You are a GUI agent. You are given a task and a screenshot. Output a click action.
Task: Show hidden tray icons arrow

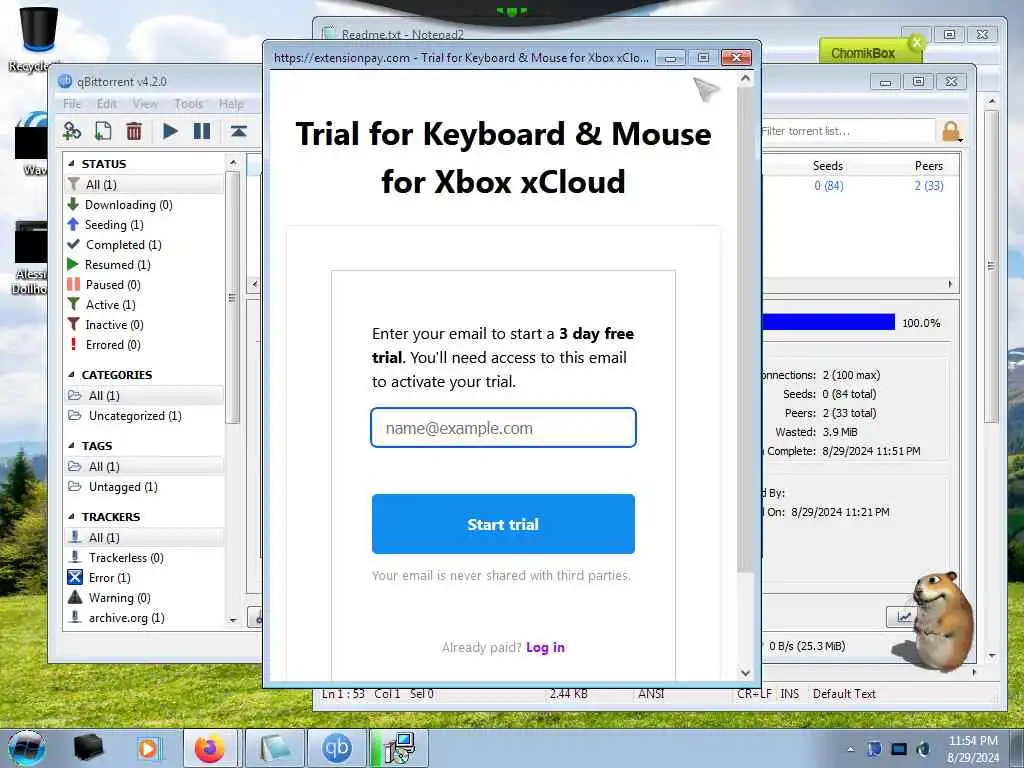pyautogui.click(x=850, y=749)
